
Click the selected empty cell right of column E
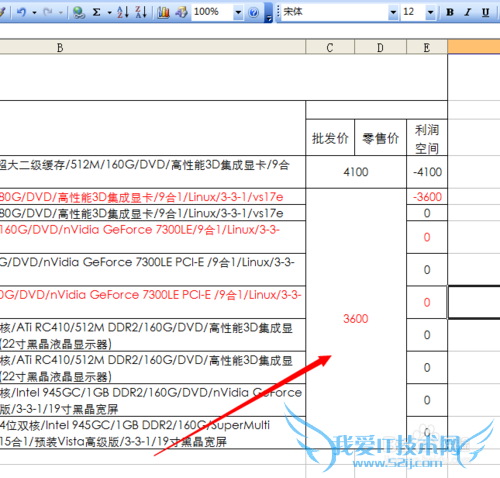[474, 302]
